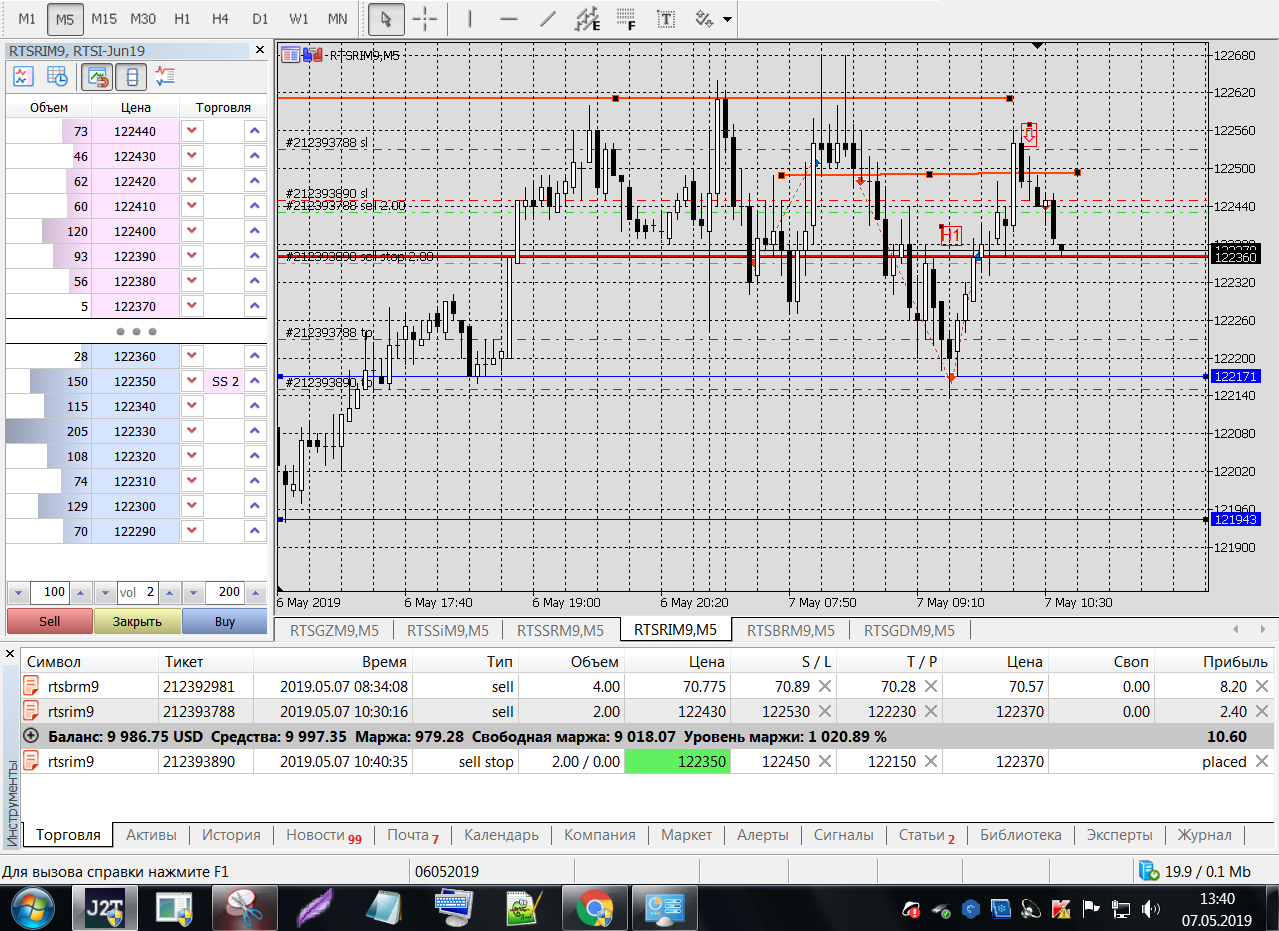Open the objects dropdown arrow in toolbar
The image size is (1279, 931).
pyautogui.click(x=727, y=19)
